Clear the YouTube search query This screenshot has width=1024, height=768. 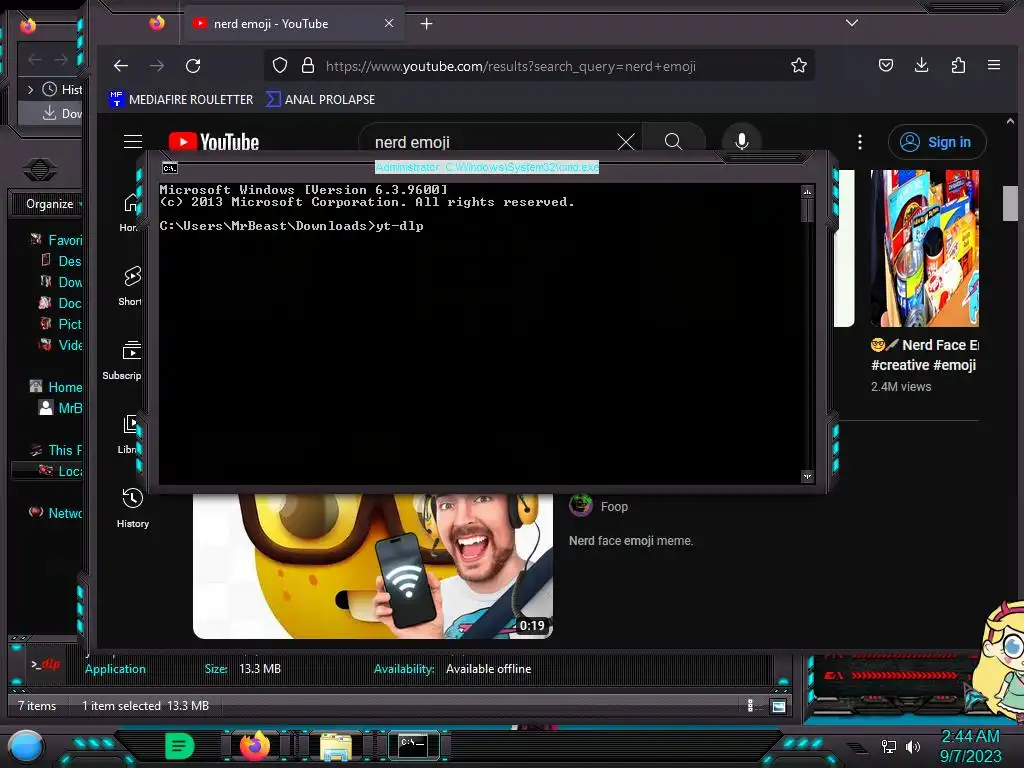point(626,142)
